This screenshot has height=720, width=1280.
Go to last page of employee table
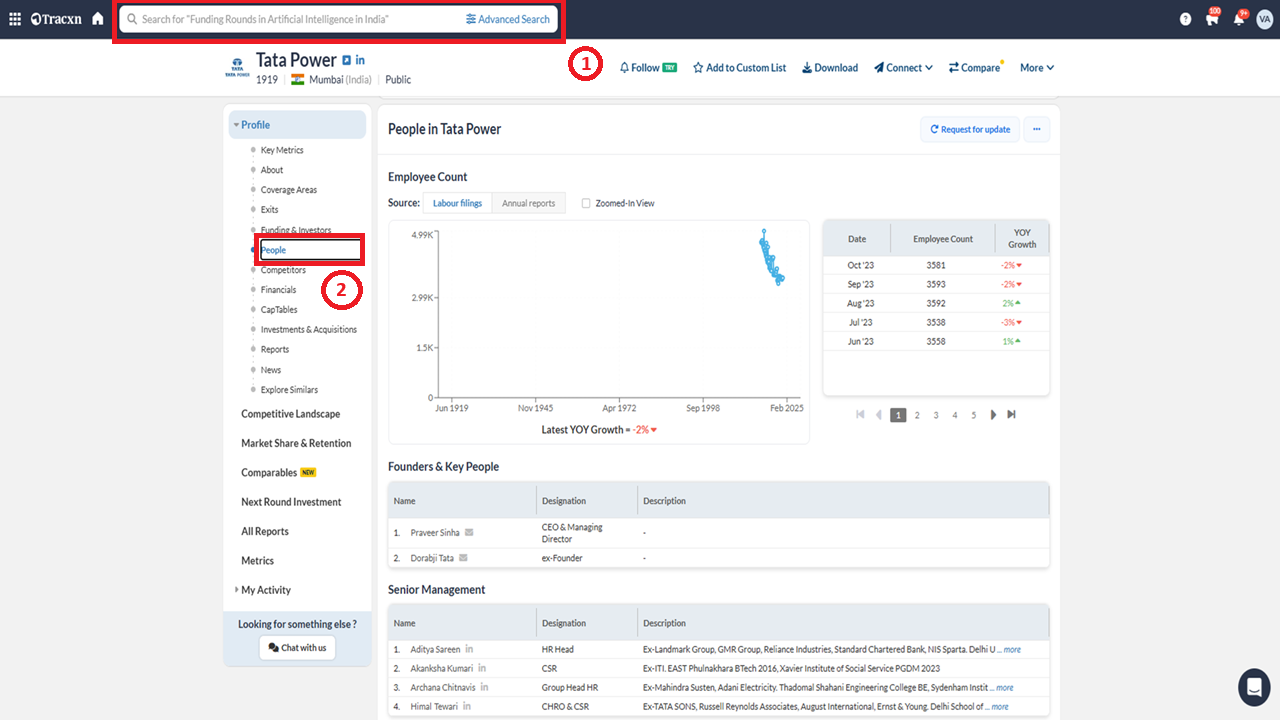[1011, 415]
